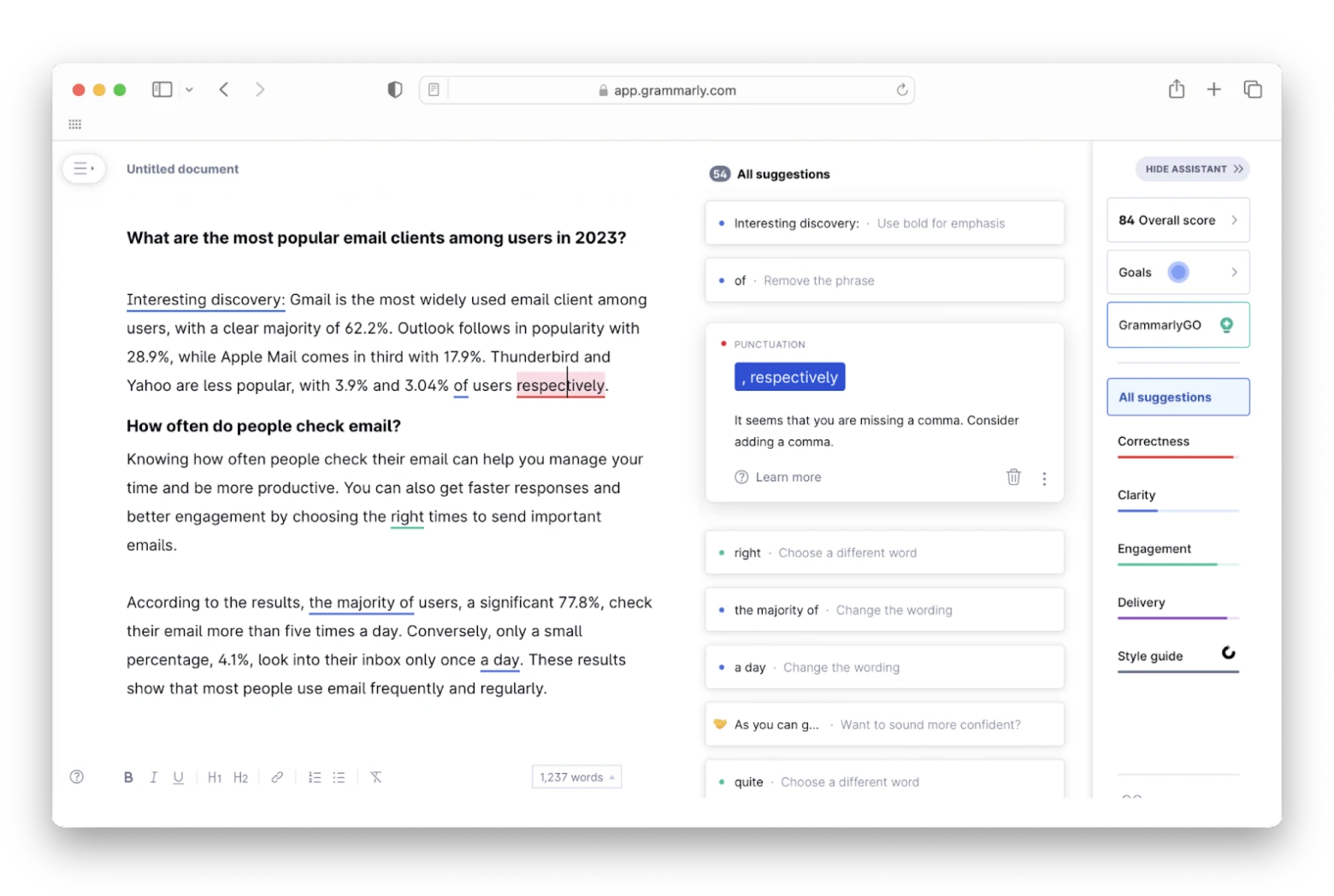
Task: Open the Goals settings
Action: click(1178, 273)
